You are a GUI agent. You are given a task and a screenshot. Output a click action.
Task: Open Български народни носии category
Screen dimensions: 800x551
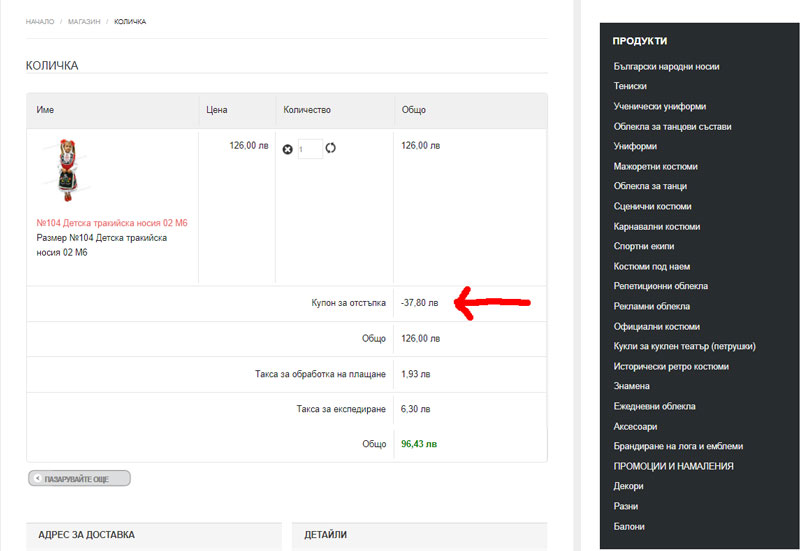coord(666,66)
